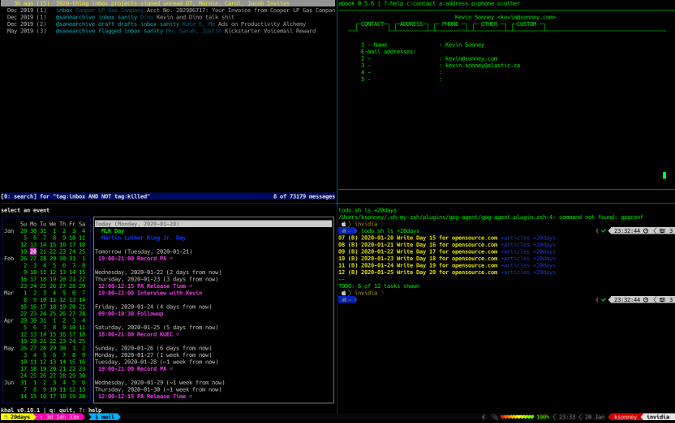Select the CUSTOM tab in abook
The image size is (675, 423).
[x=526, y=23]
